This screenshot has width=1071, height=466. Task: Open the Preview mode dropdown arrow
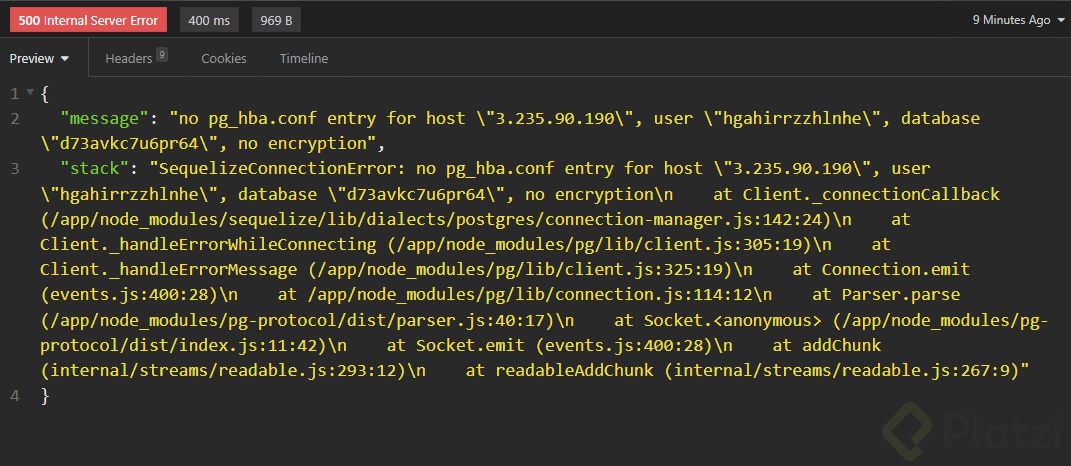pos(66,59)
